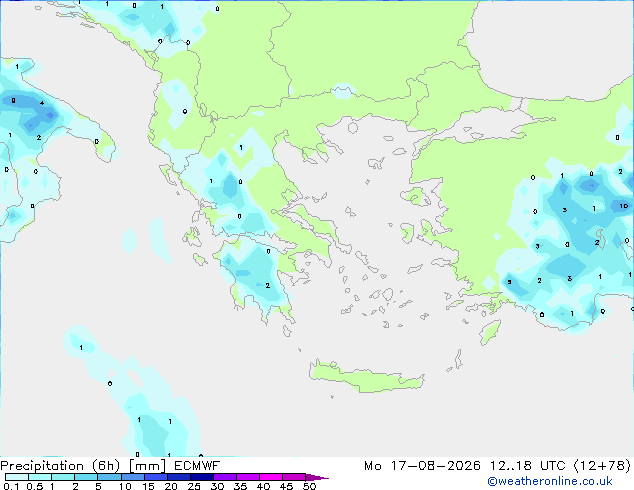634x490 pixels.
Task: Click the '[mm]' unit label
Action: click(147, 466)
